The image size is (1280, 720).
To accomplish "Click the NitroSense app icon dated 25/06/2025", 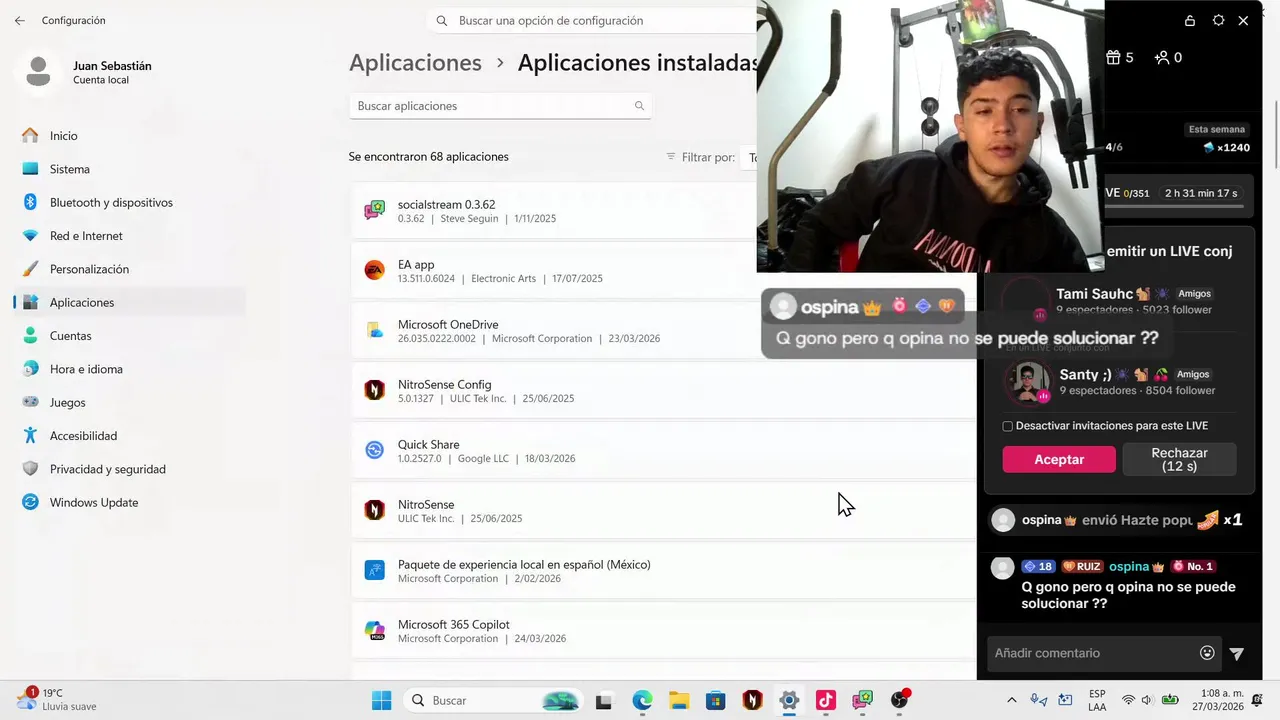I will tap(375, 510).
